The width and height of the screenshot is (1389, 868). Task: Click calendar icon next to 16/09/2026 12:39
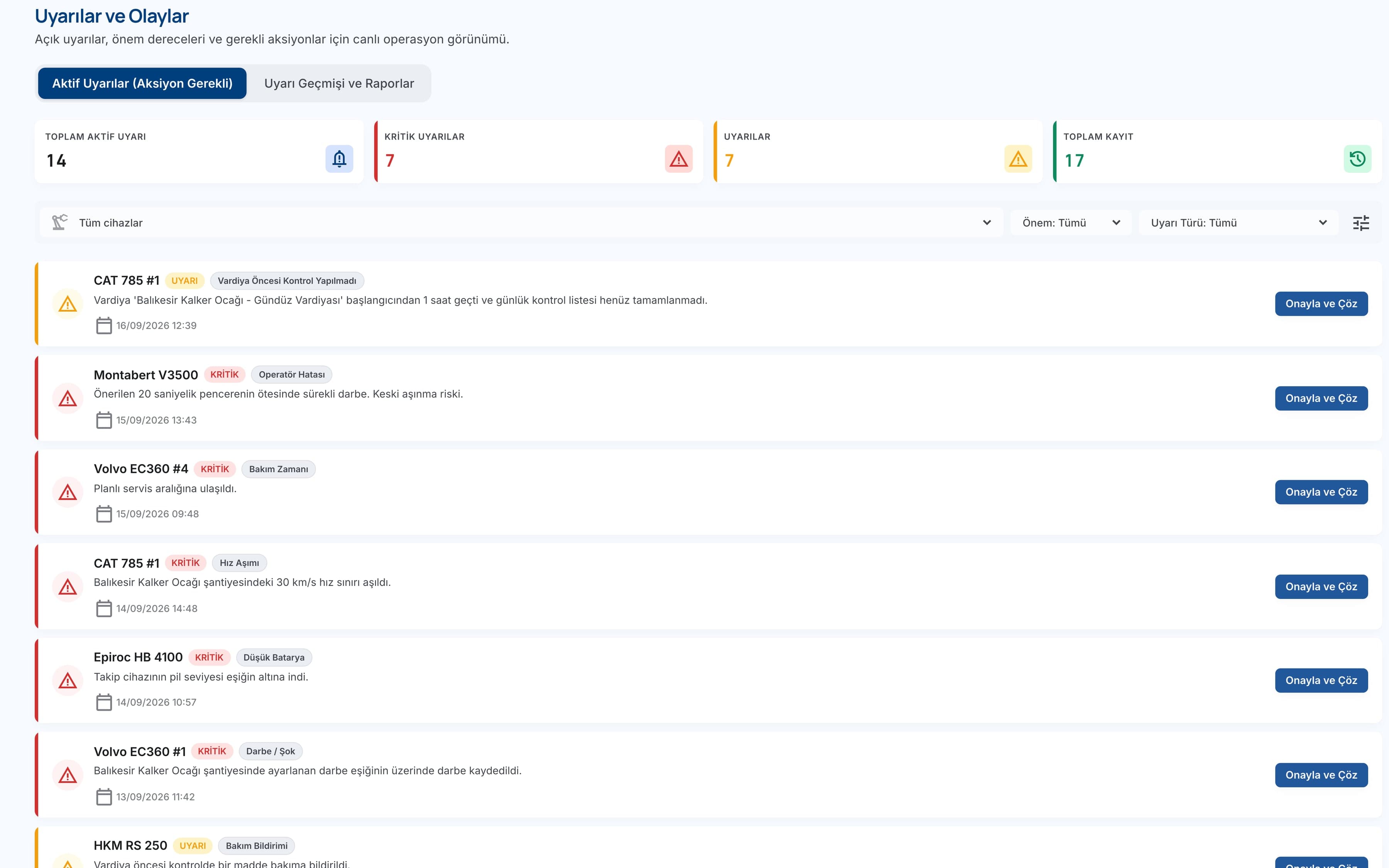[x=104, y=326]
